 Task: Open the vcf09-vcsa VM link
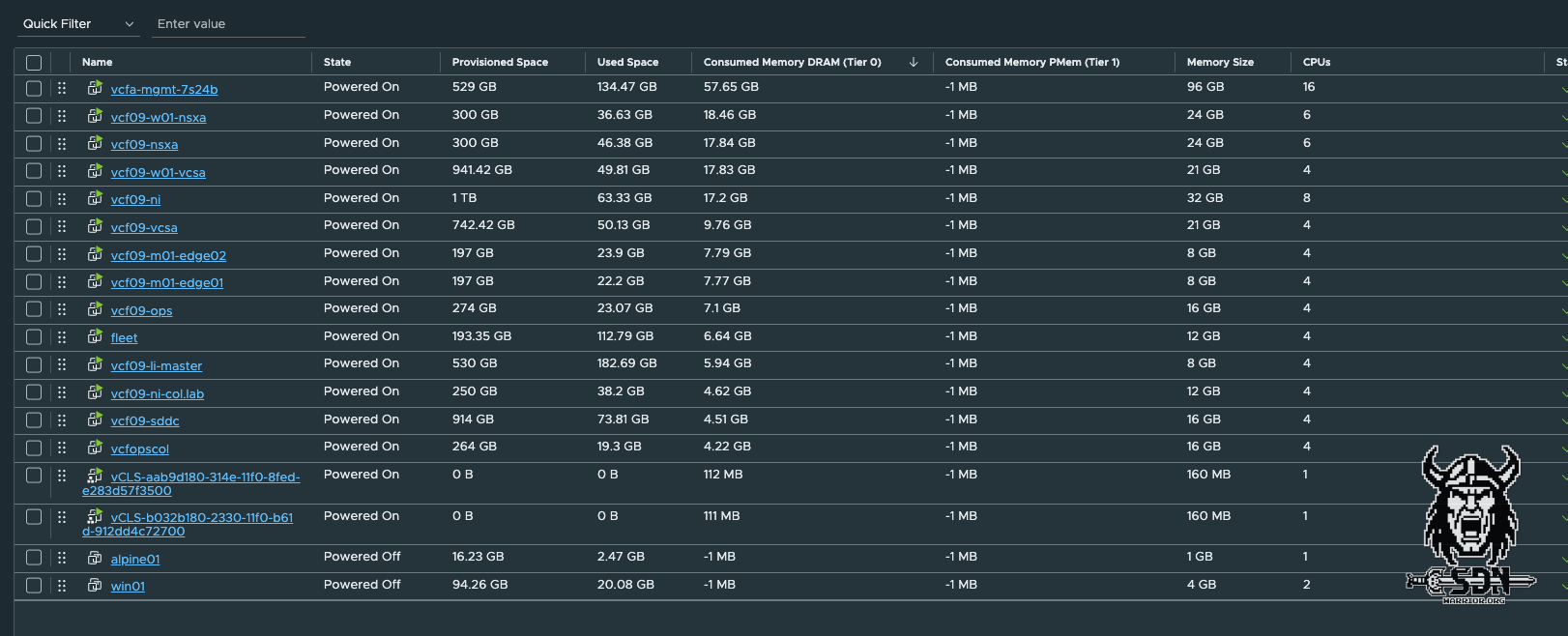click(144, 228)
